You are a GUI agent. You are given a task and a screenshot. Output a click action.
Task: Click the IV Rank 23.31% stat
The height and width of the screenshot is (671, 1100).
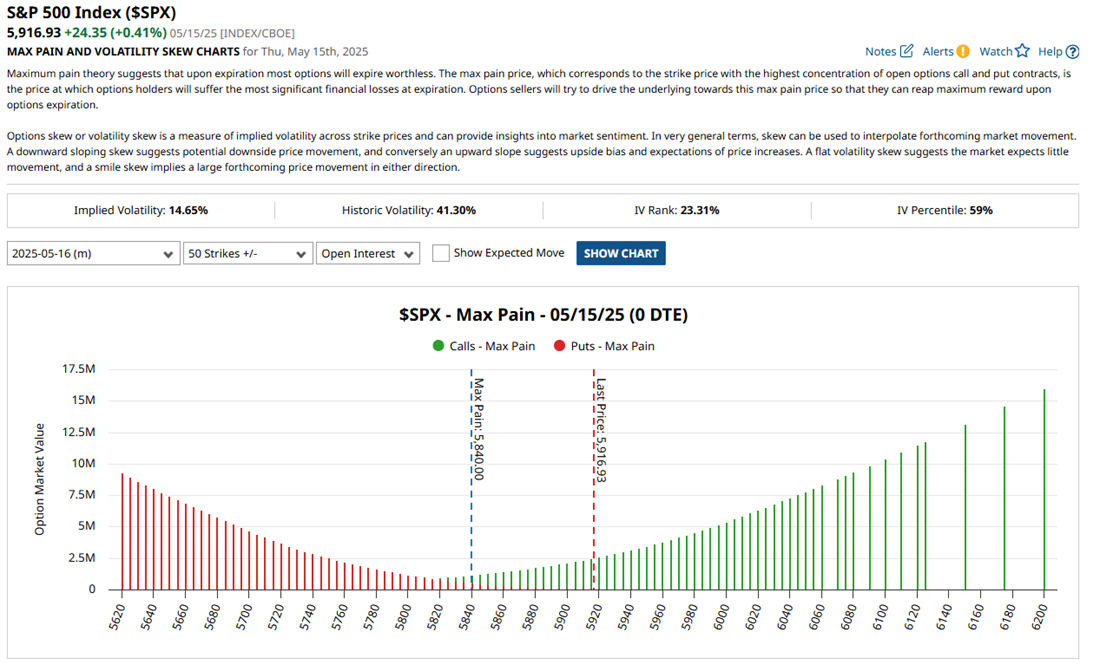point(677,211)
